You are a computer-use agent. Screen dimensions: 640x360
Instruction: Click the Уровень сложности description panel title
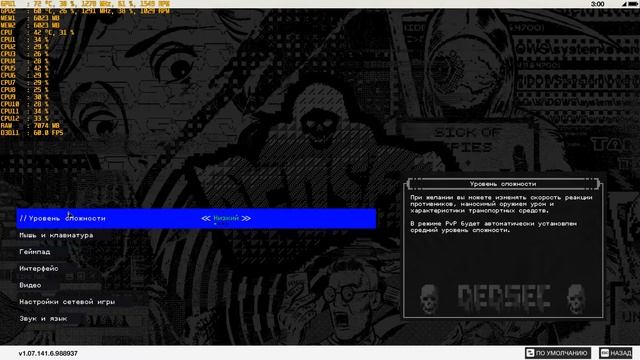(x=503, y=184)
